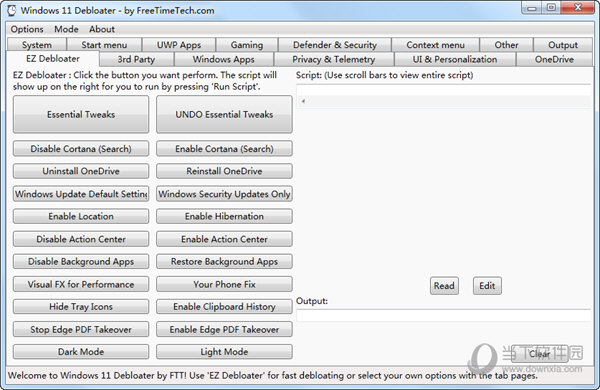Click the Hide Tray Icons button
The width and height of the screenshot is (600, 390).
click(x=81, y=307)
